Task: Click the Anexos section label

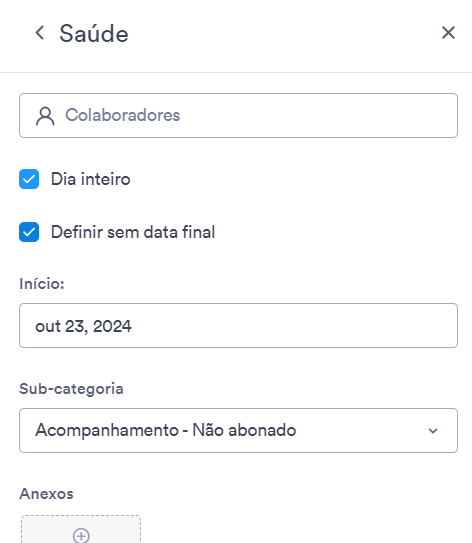Action: pyautogui.click(x=46, y=493)
